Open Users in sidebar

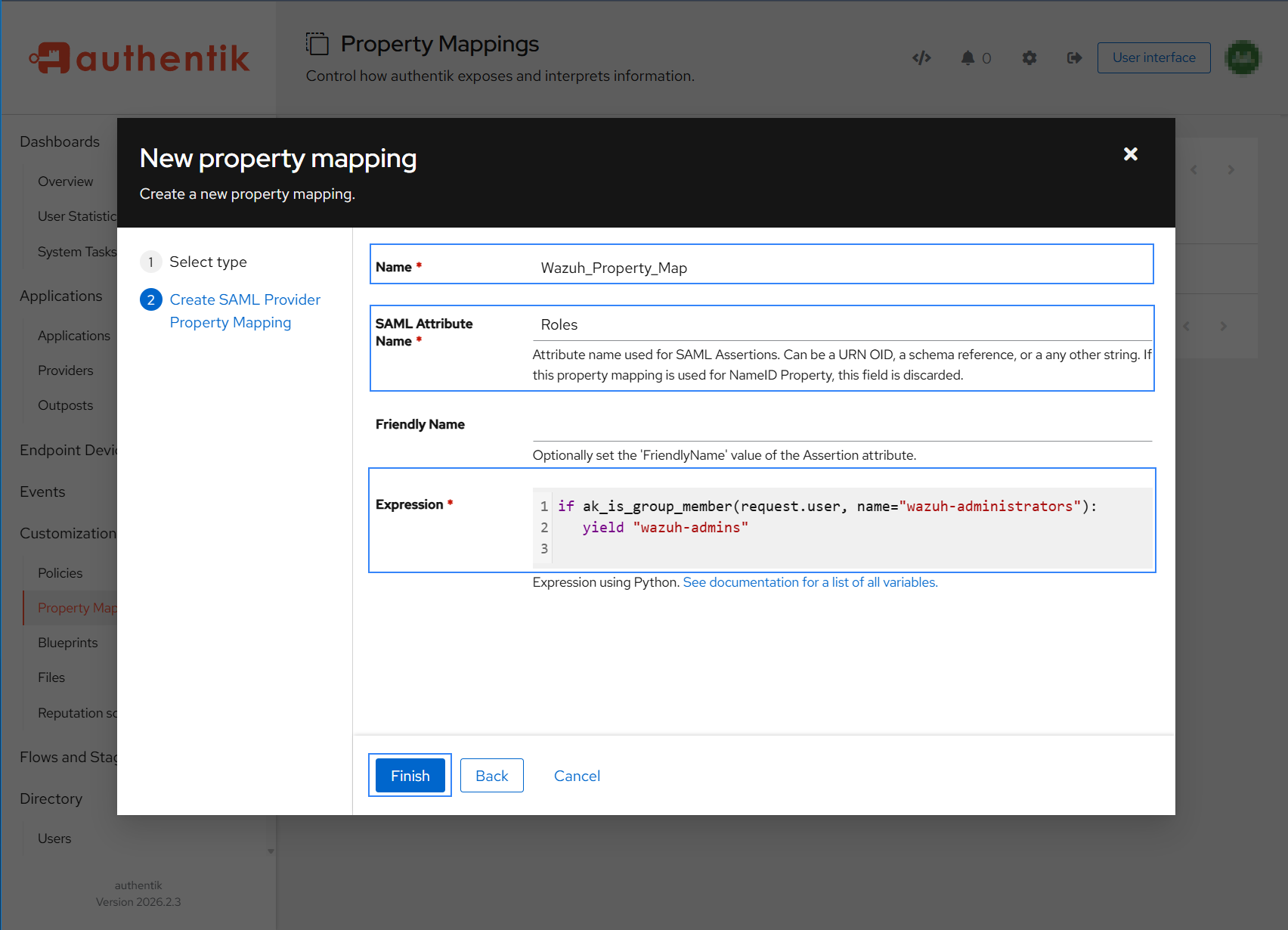pos(54,839)
